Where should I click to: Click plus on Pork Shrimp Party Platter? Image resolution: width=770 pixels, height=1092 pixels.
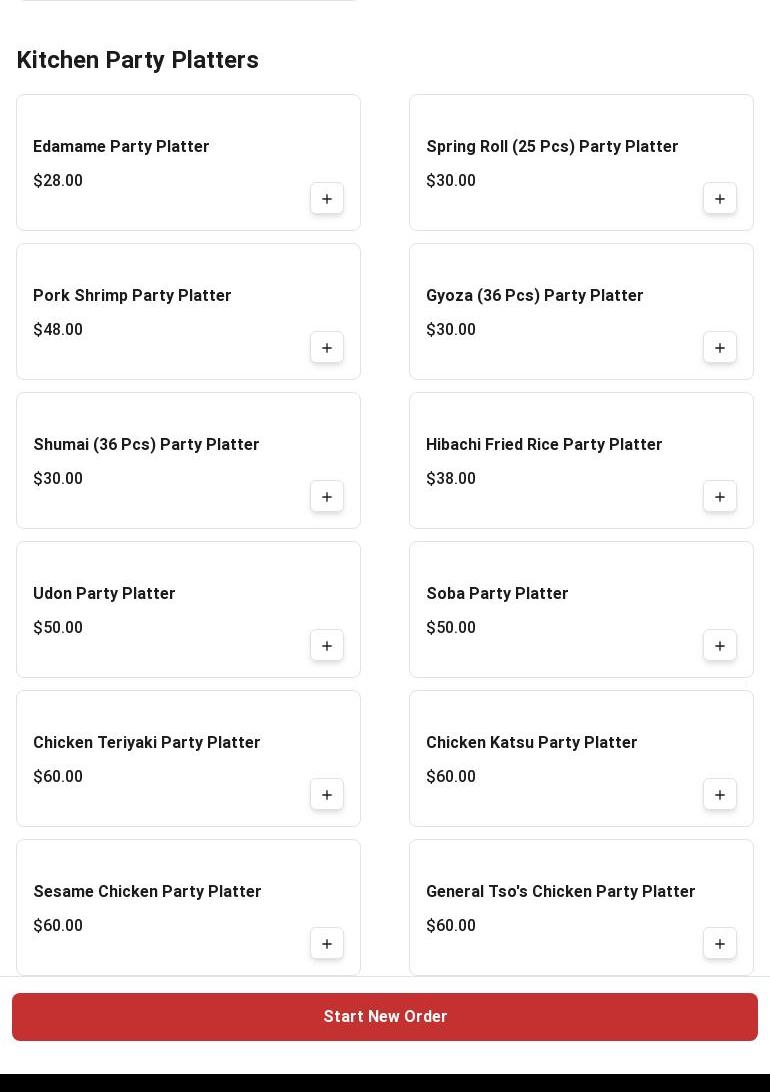[327, 348]
